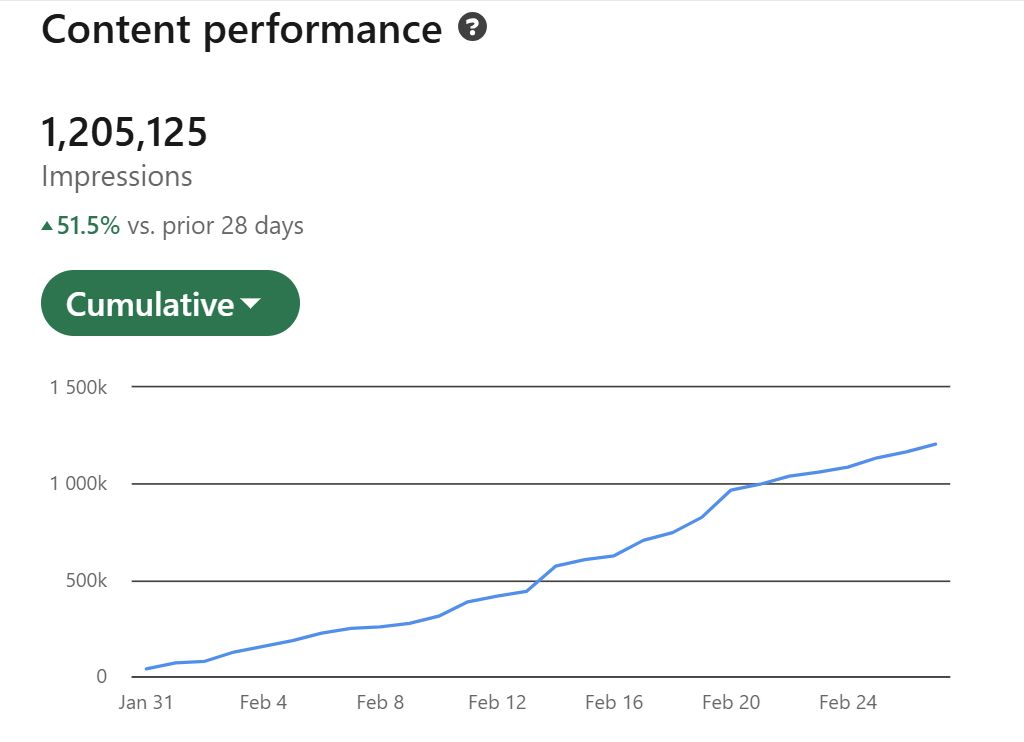
Task: Select the 1 000k y-axis label
Action: (78, 484)
